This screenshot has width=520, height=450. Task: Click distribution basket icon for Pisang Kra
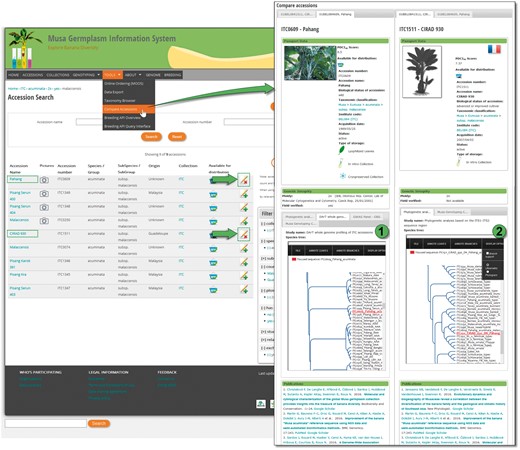pyautogui.click(x=213, y=276)
